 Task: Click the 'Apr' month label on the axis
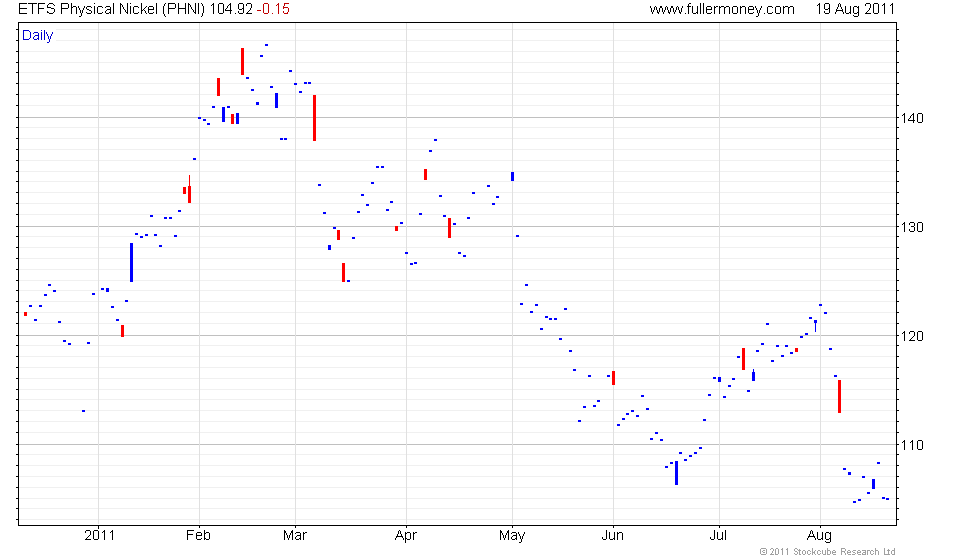click(x=406, y=536)
